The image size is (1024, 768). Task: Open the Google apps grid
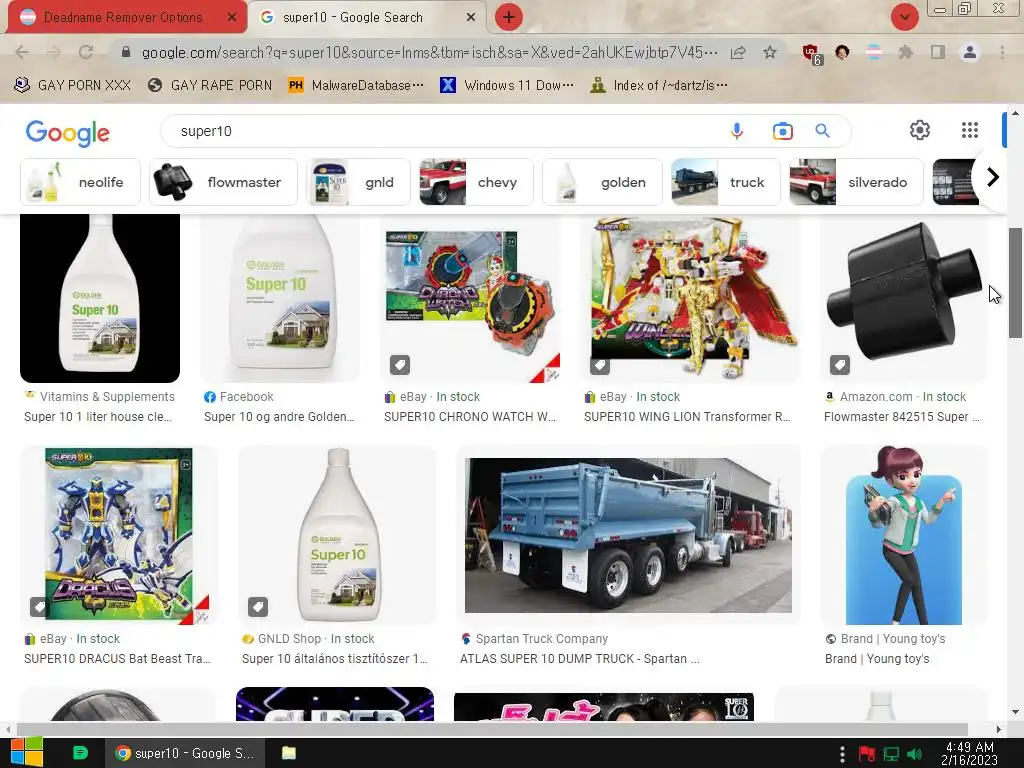click(970, 130)
